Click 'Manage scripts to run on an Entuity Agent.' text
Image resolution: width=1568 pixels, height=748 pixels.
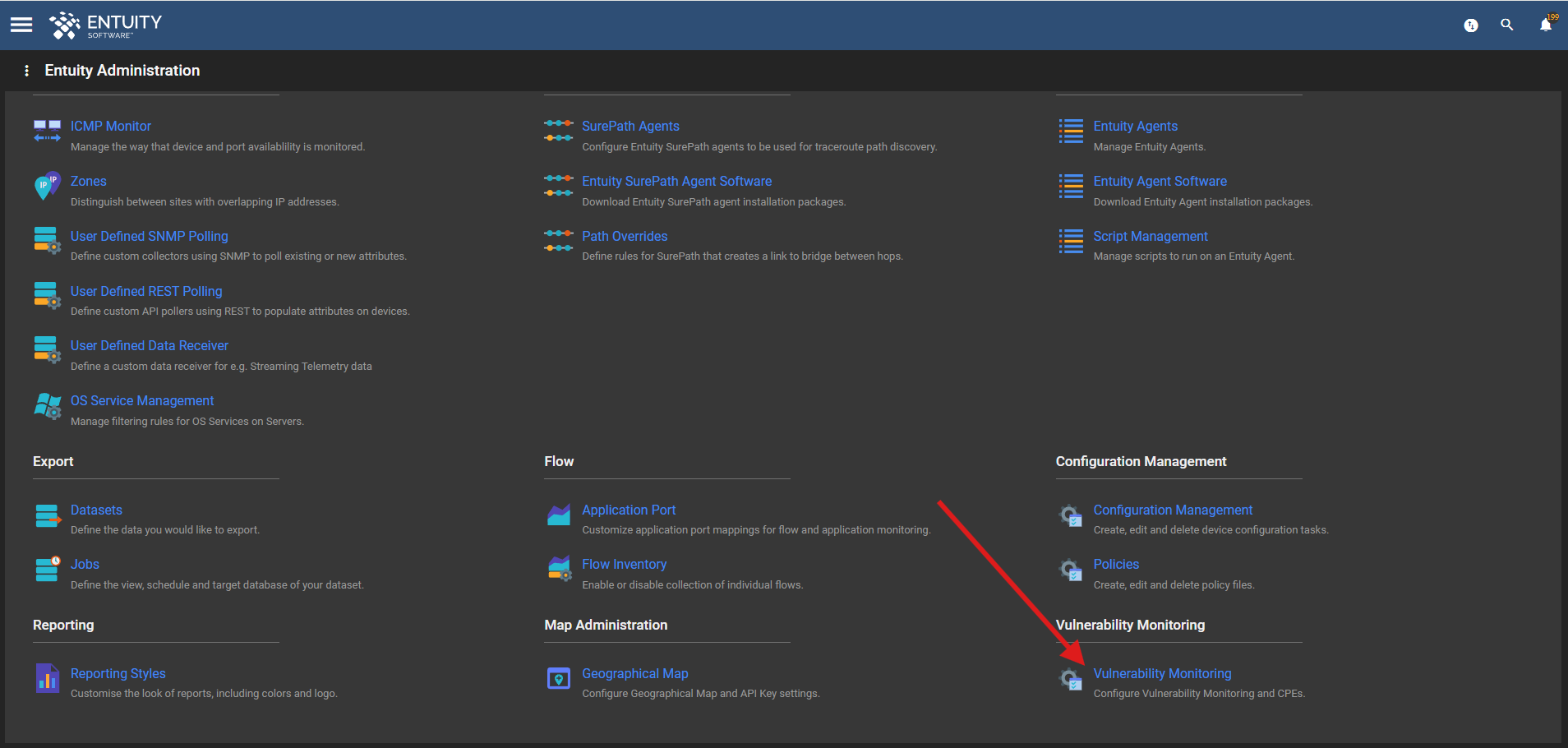(x=1194, y=256)
